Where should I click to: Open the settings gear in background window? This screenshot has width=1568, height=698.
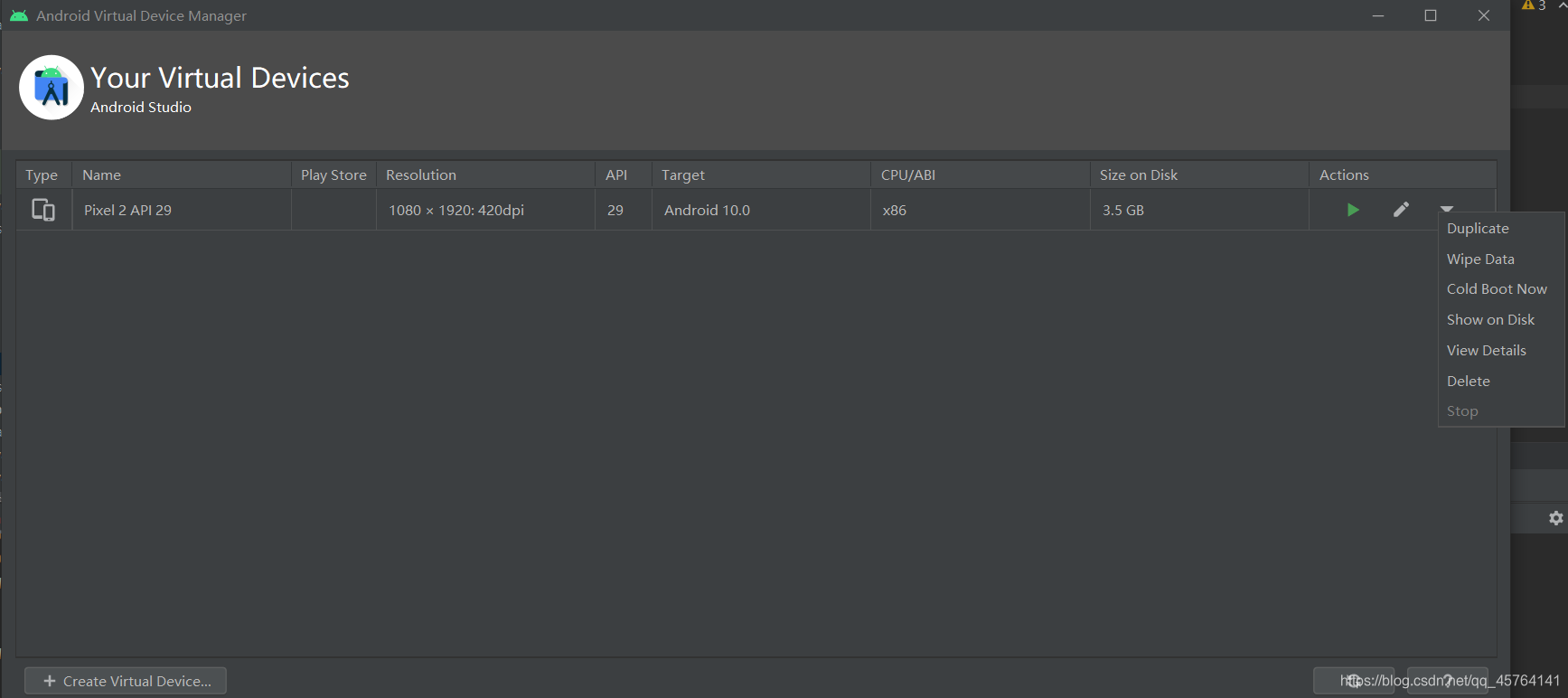point(1555,518)
